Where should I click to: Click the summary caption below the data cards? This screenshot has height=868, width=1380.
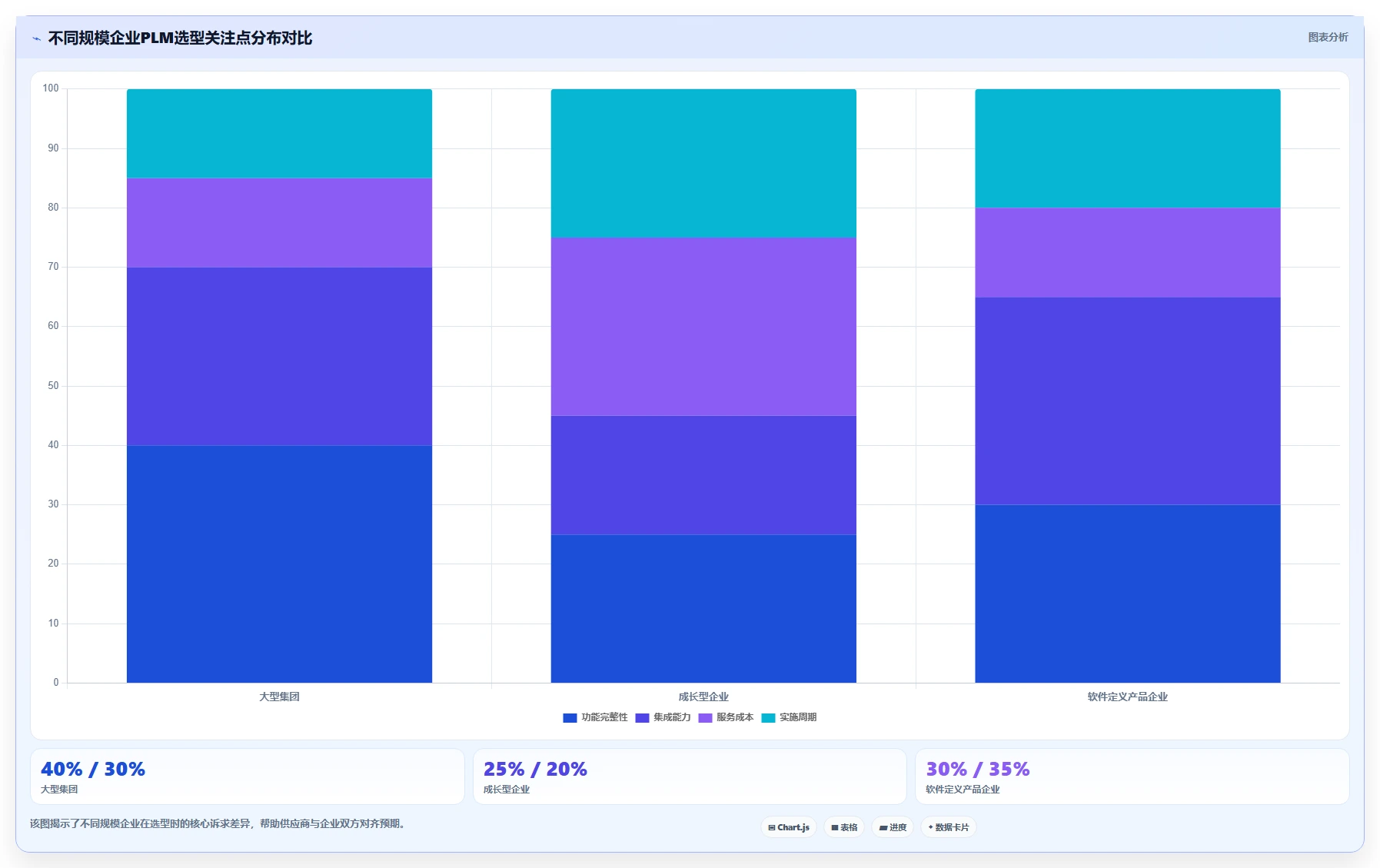218,823
